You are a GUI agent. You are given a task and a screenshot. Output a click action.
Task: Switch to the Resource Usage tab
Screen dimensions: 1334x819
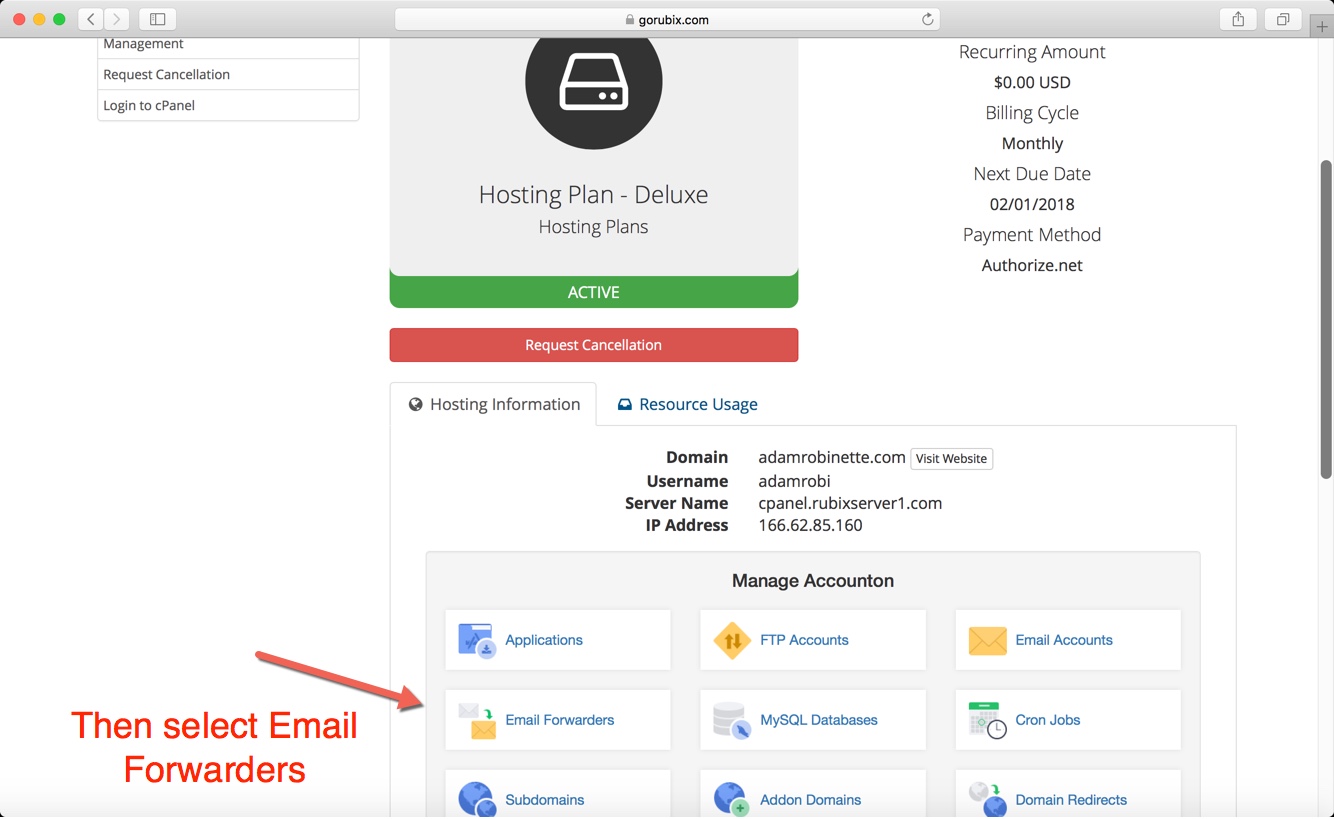pyautogui.click(x=687, y=404)
